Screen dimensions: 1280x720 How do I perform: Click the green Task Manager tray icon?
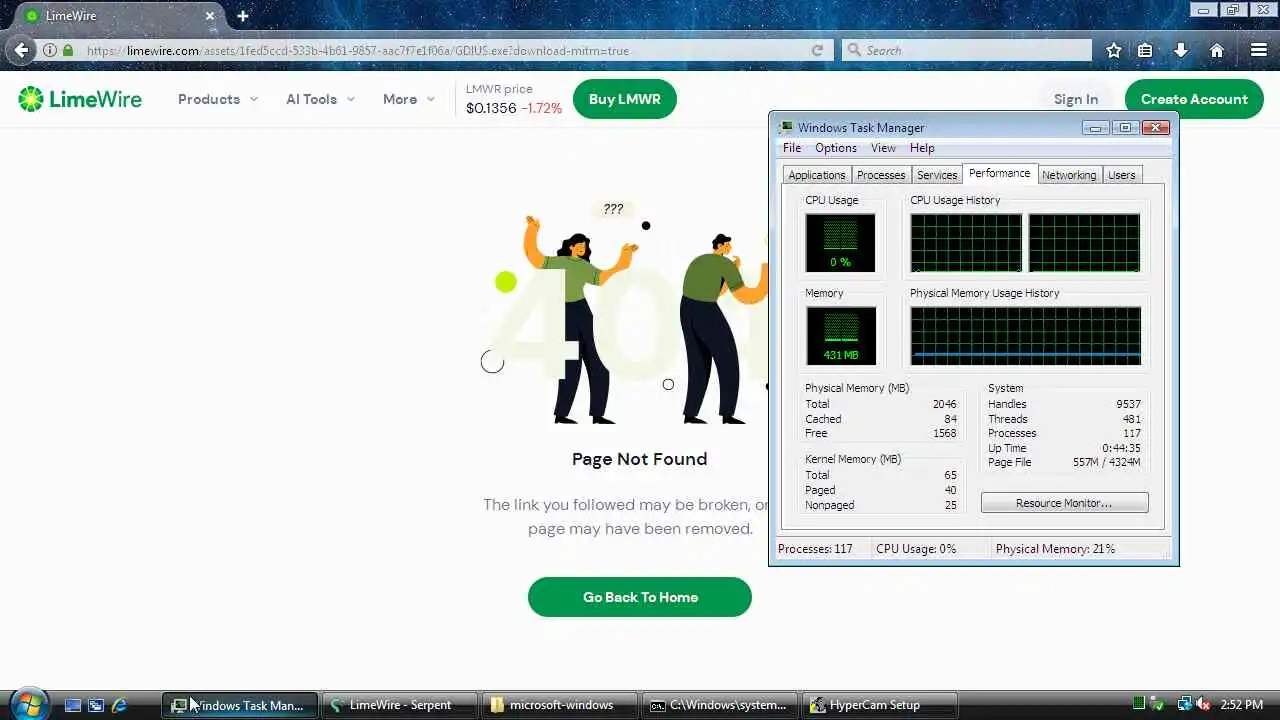coord(1139,705)
